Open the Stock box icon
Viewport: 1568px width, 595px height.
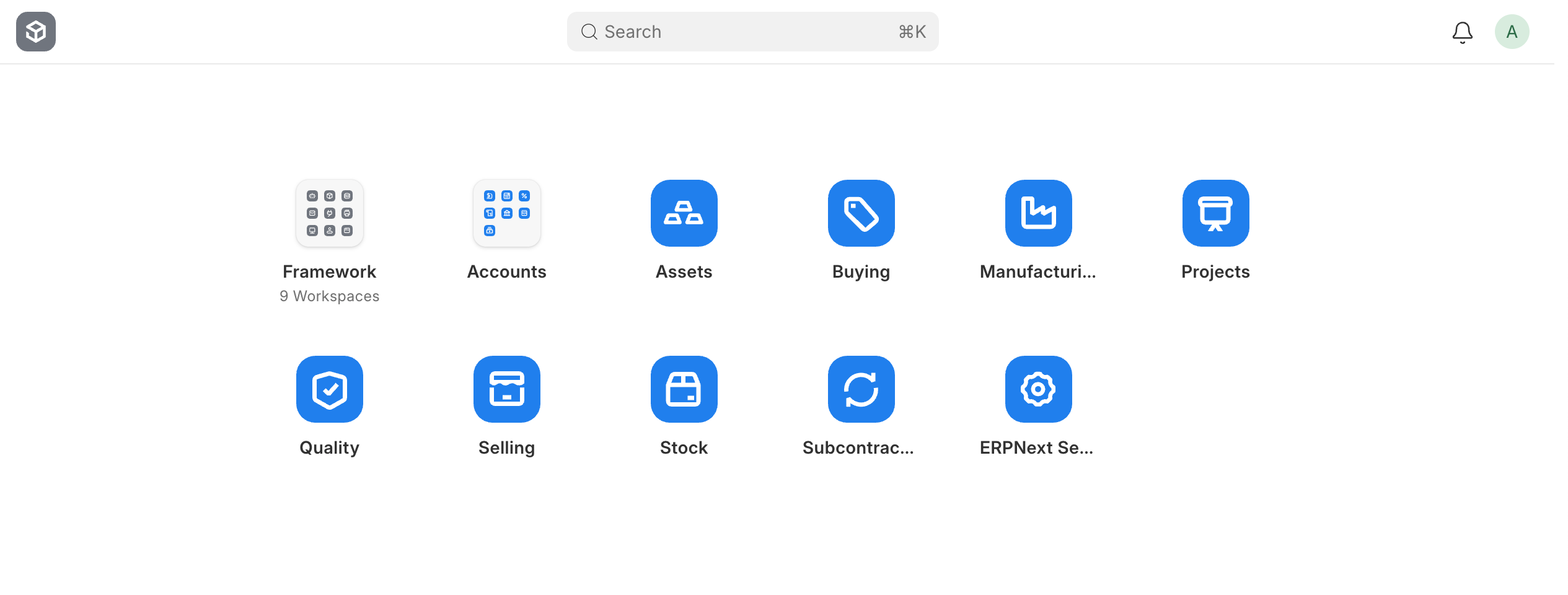[x=684, y=389]
